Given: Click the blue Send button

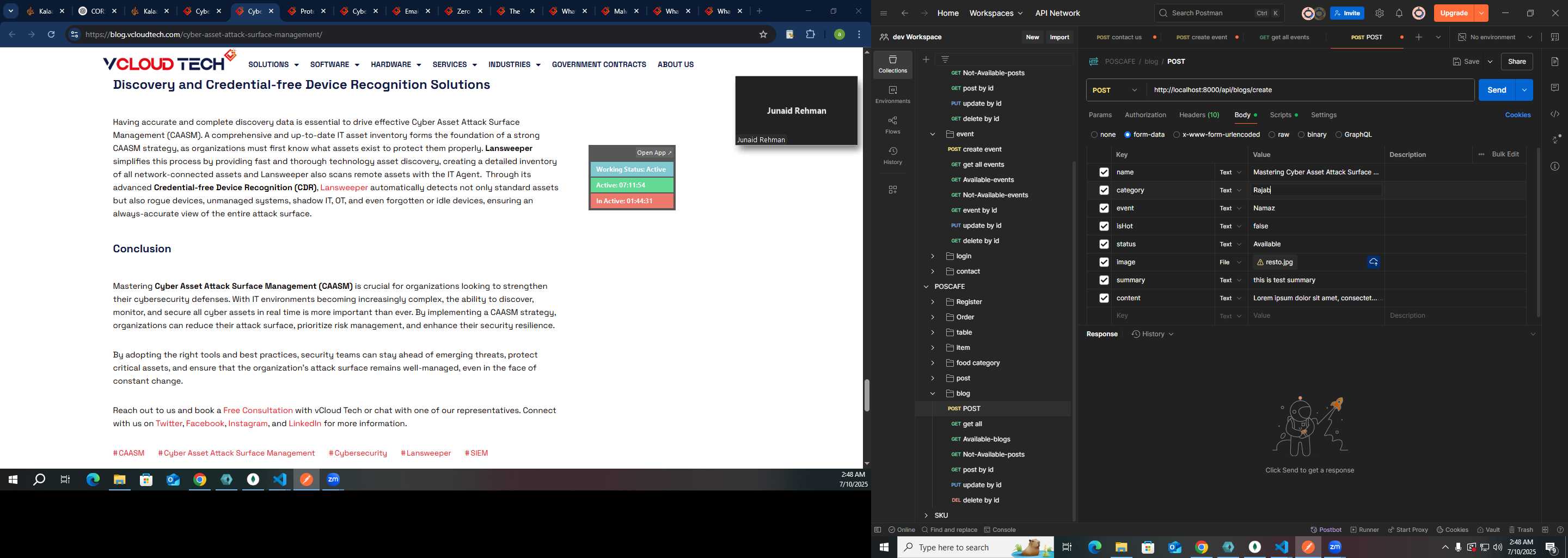Looking at the screenshot, I should pyautogui.click(x=1497, y=90).
